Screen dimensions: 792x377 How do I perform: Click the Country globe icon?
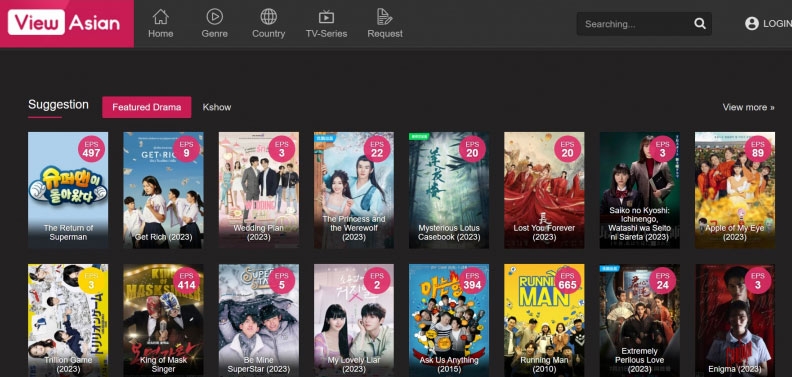point(269,17)
